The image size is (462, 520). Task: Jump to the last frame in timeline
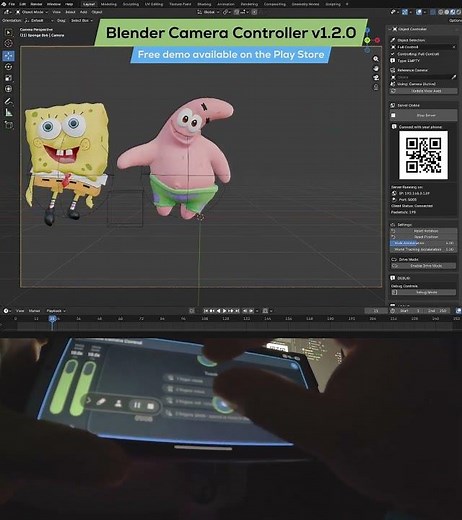coord(237,311)
